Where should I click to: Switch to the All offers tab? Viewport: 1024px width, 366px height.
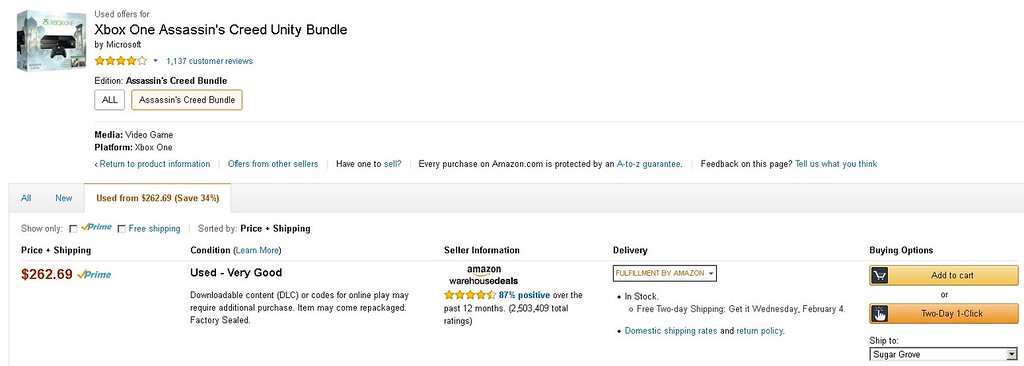[x=26, y=198]
